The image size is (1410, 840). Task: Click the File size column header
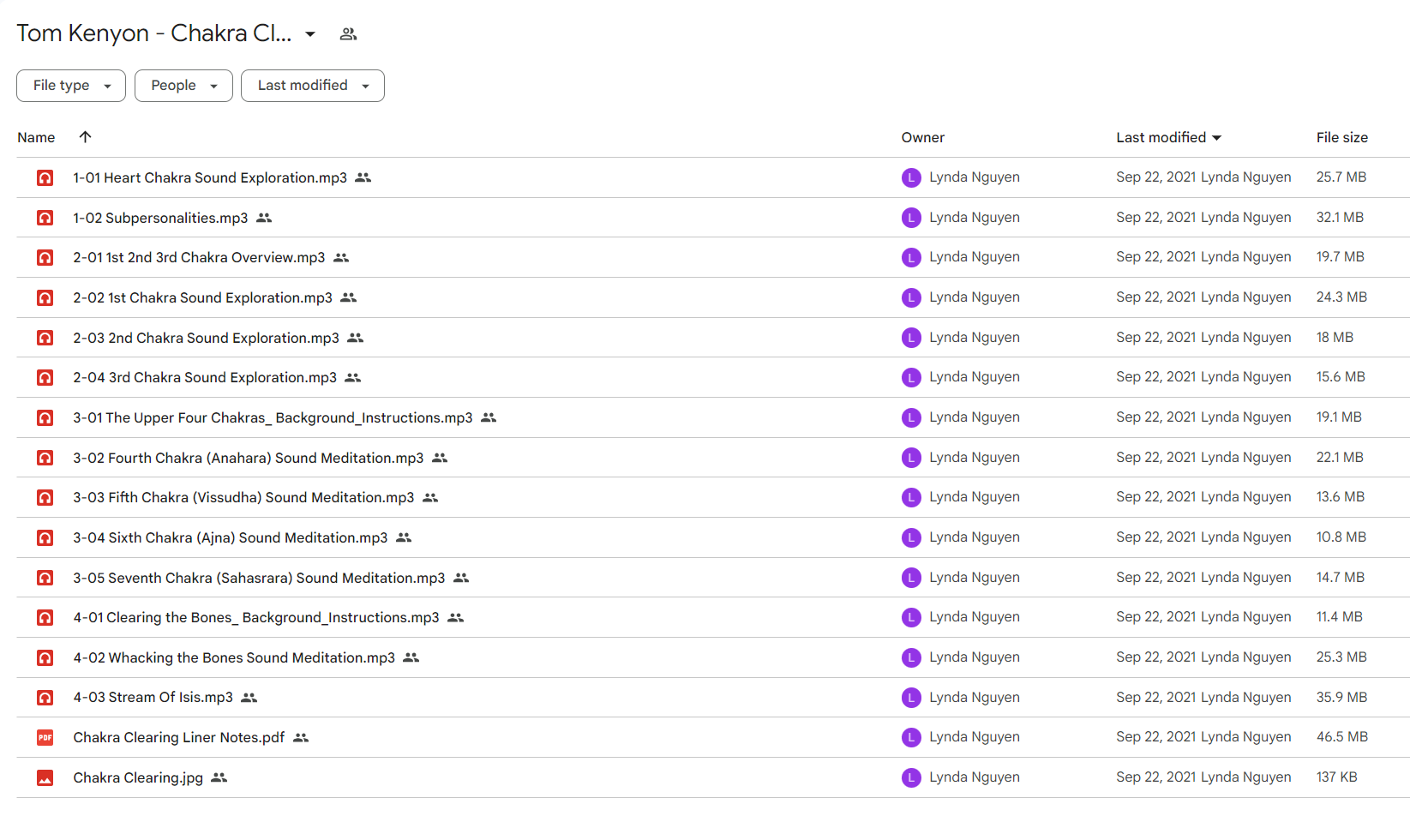(x=1342, y=137)
